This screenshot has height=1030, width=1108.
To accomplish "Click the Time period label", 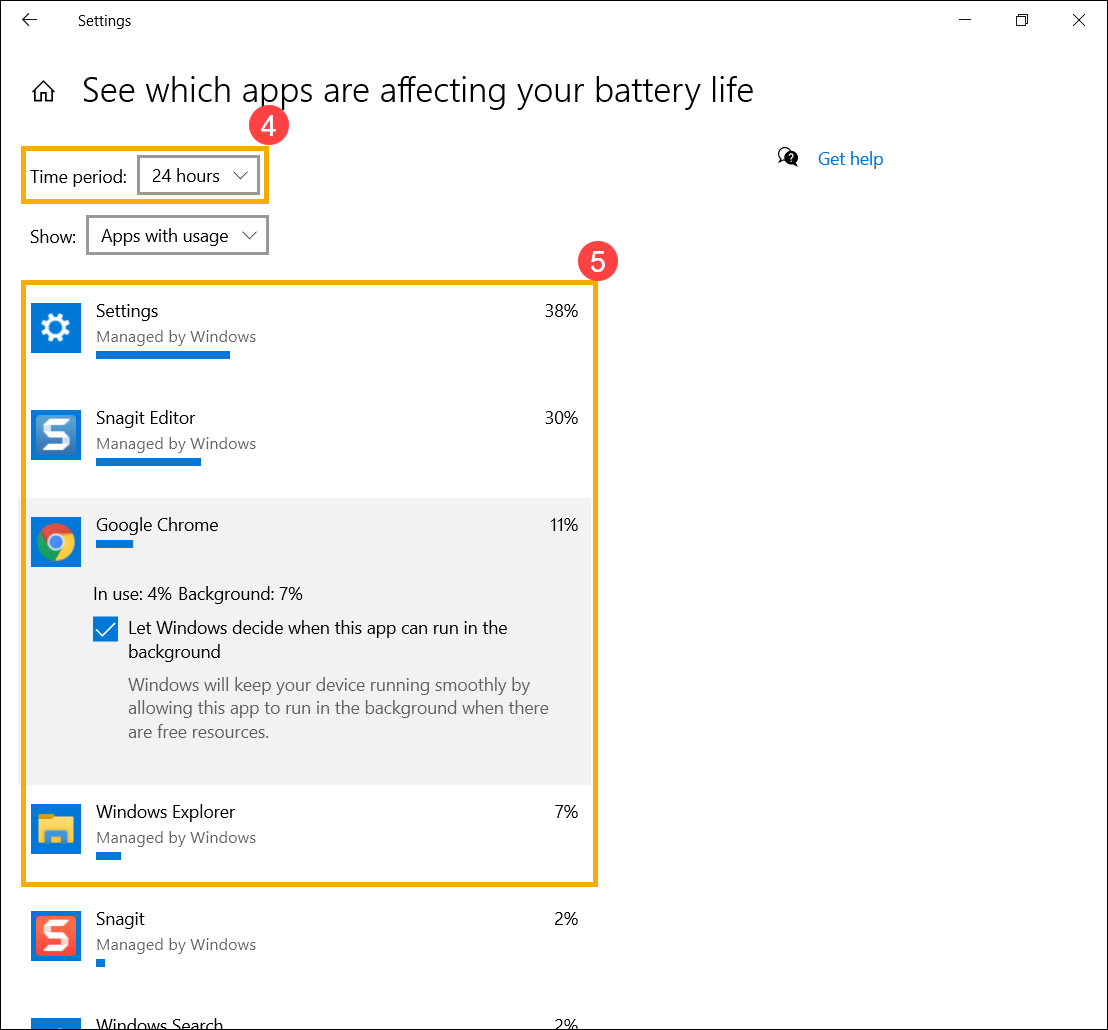I will [x=78, y=177].
